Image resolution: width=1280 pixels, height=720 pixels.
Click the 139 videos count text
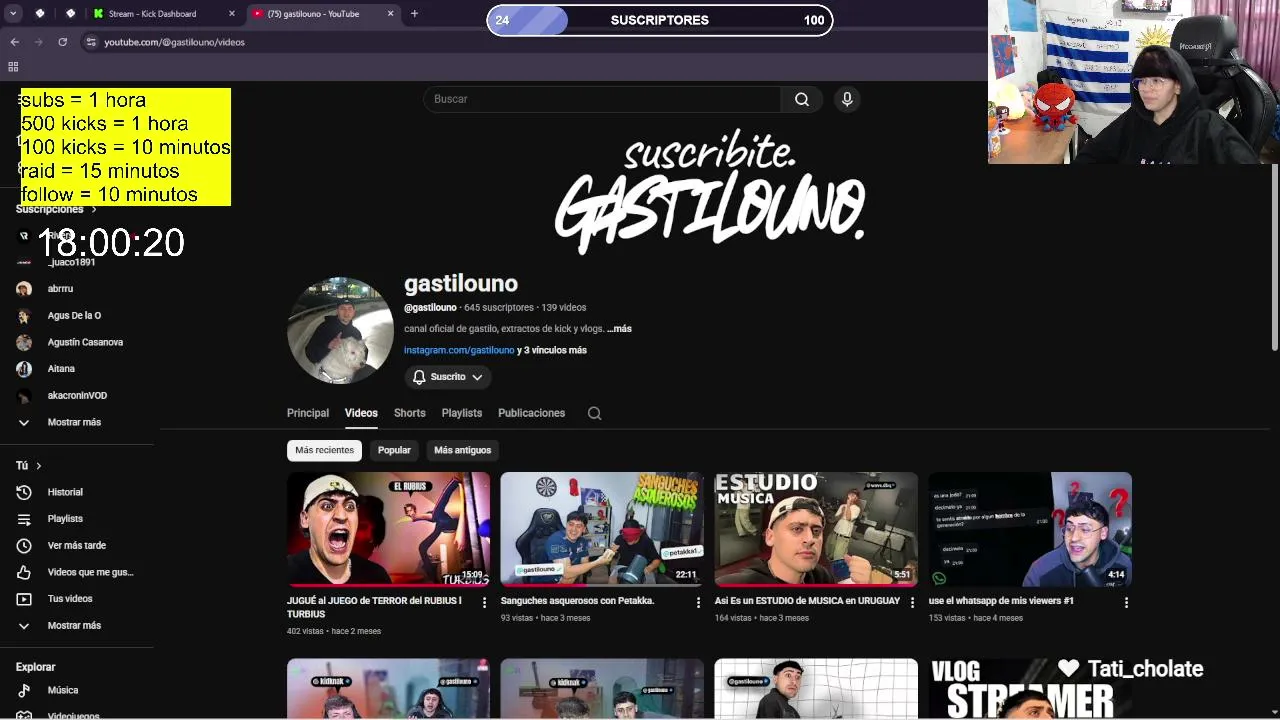click(x=565, y=308)
